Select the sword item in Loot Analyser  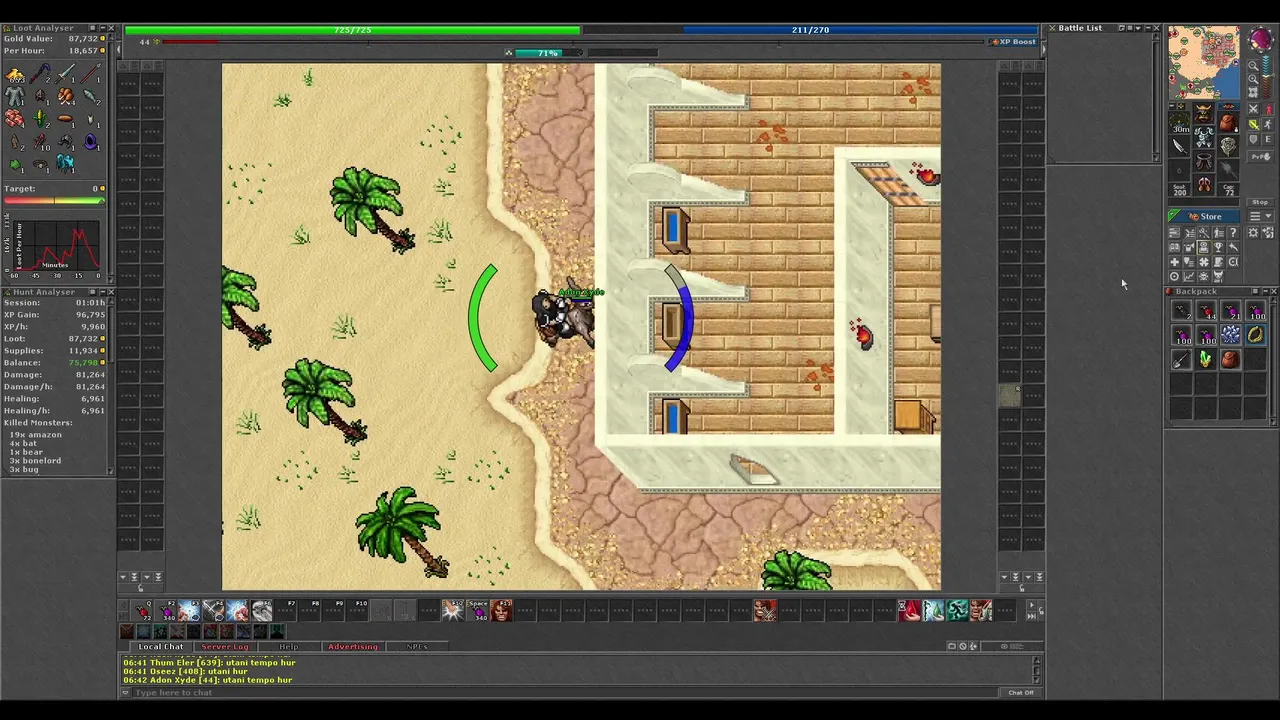click(x=66, y=74)
